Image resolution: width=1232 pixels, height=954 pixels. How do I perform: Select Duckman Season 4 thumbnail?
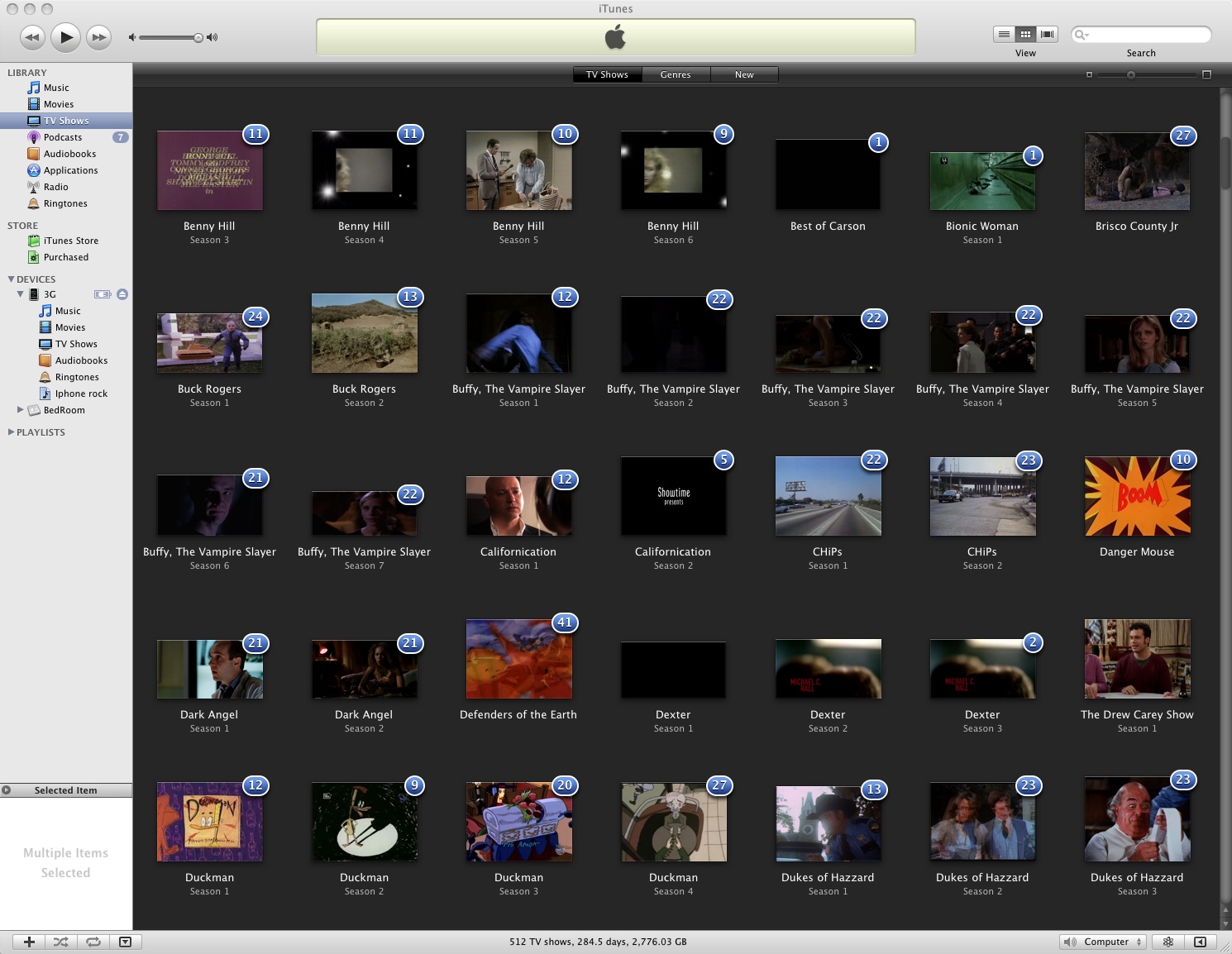(674, 823)
